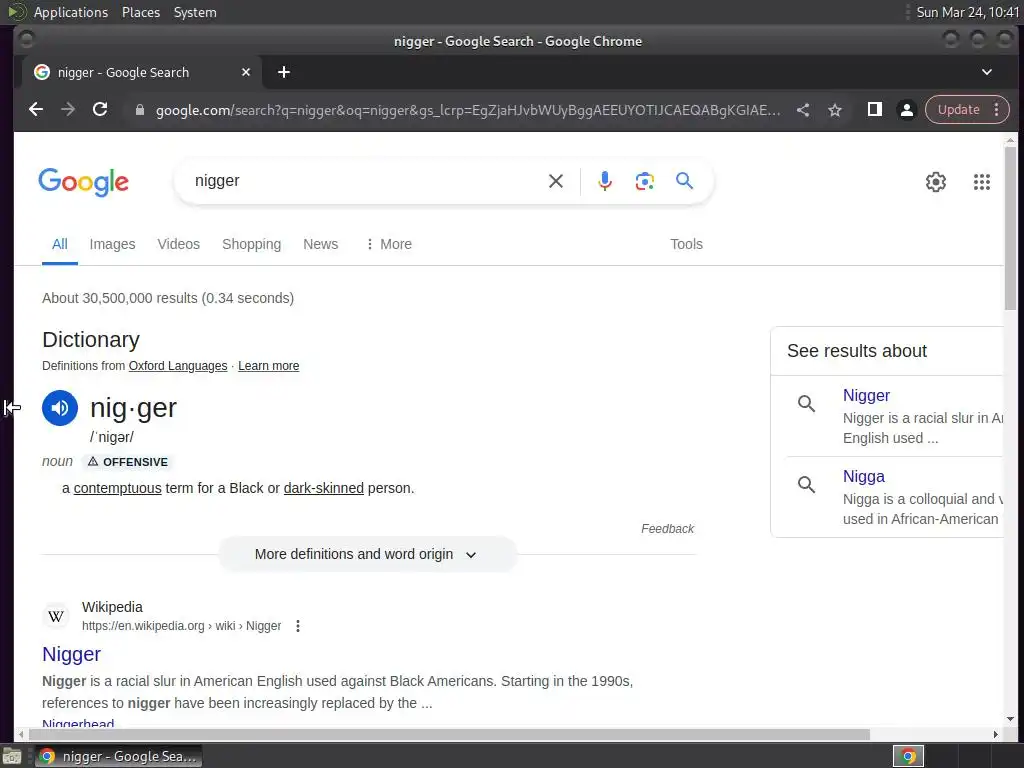The image size is (1024, 768).
Task: Click first See results about entry title
Action: [866, 396]
